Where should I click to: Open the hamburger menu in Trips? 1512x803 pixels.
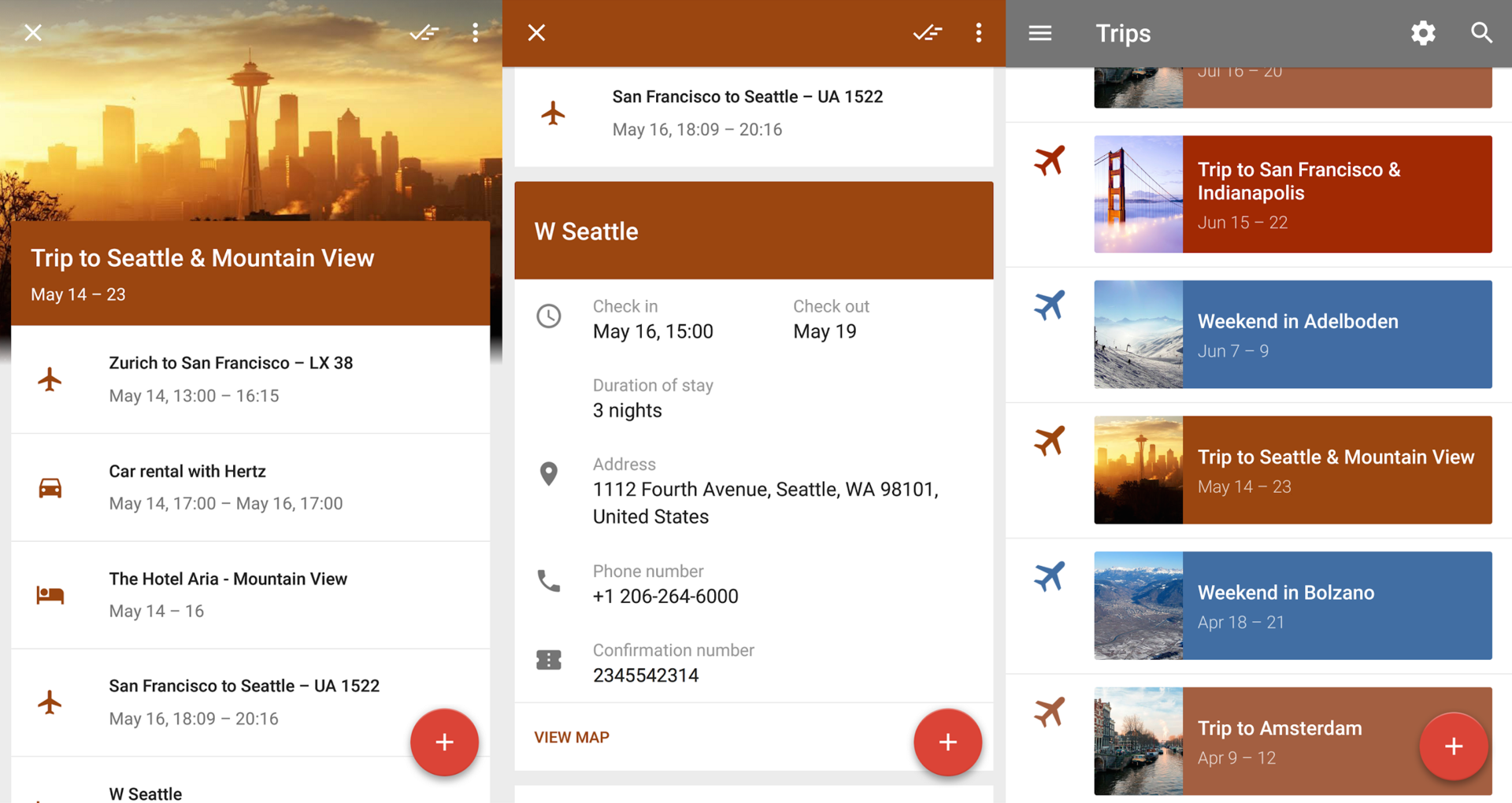point(1039,33)
